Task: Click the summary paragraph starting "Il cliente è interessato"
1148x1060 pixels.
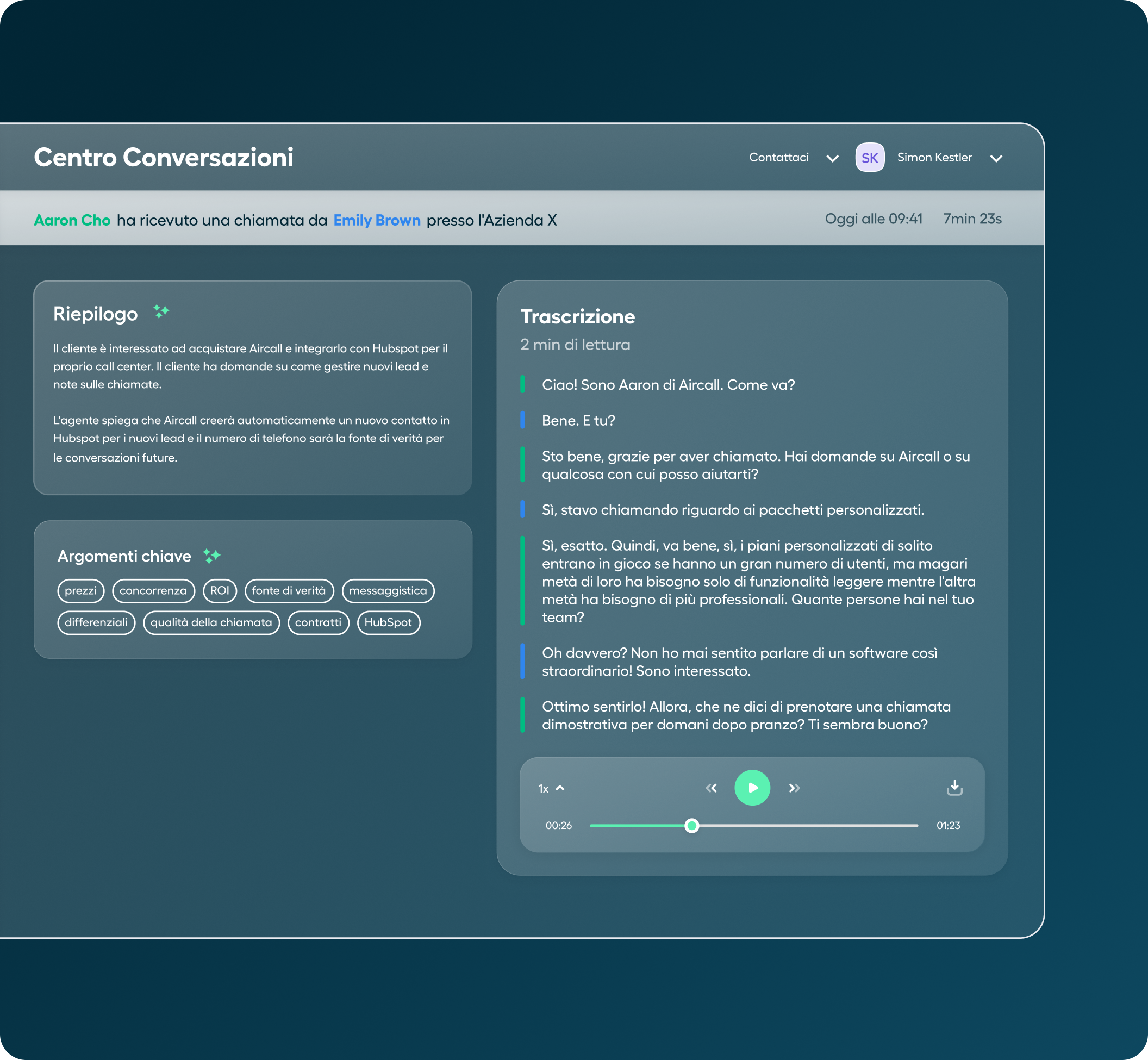Action: 251,366
